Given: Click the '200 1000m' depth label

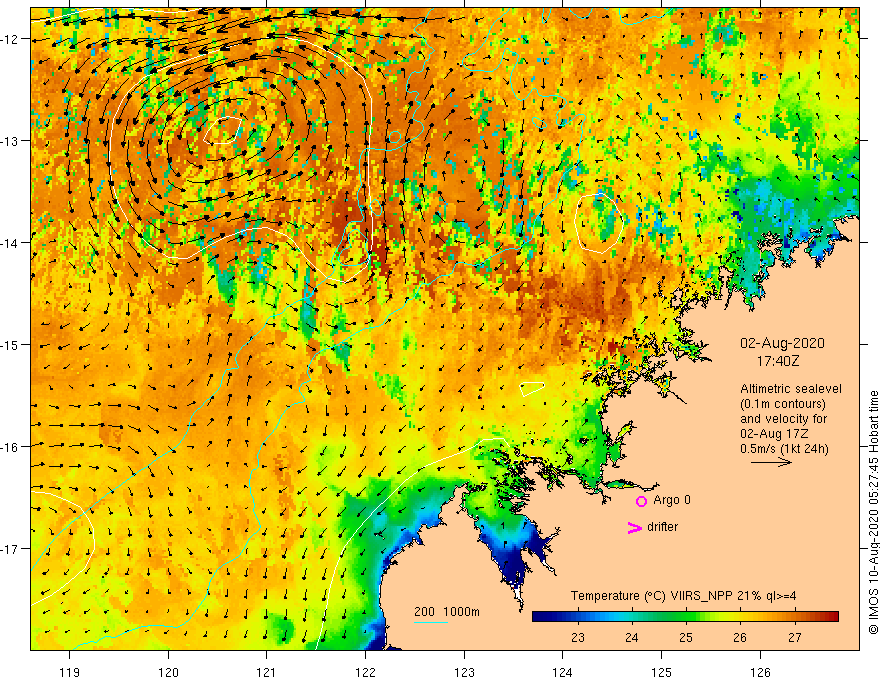Looking at the screenshot, I should pos(447,612).
